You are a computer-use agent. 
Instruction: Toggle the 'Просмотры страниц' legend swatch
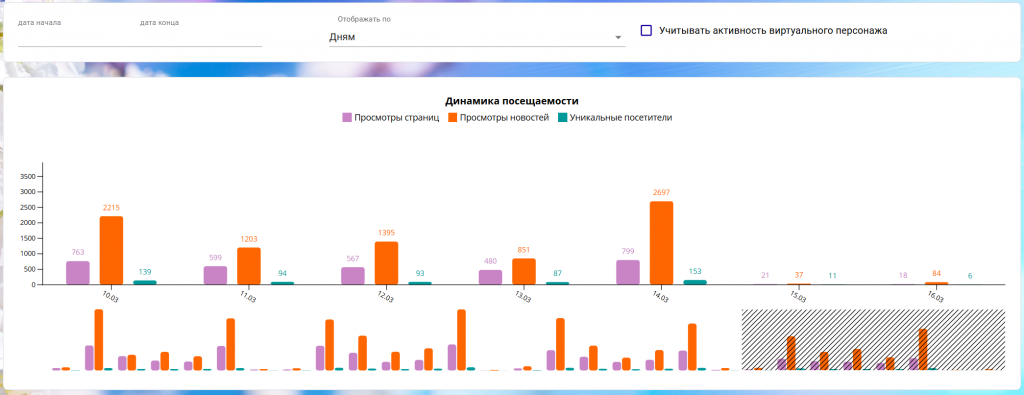347,118
